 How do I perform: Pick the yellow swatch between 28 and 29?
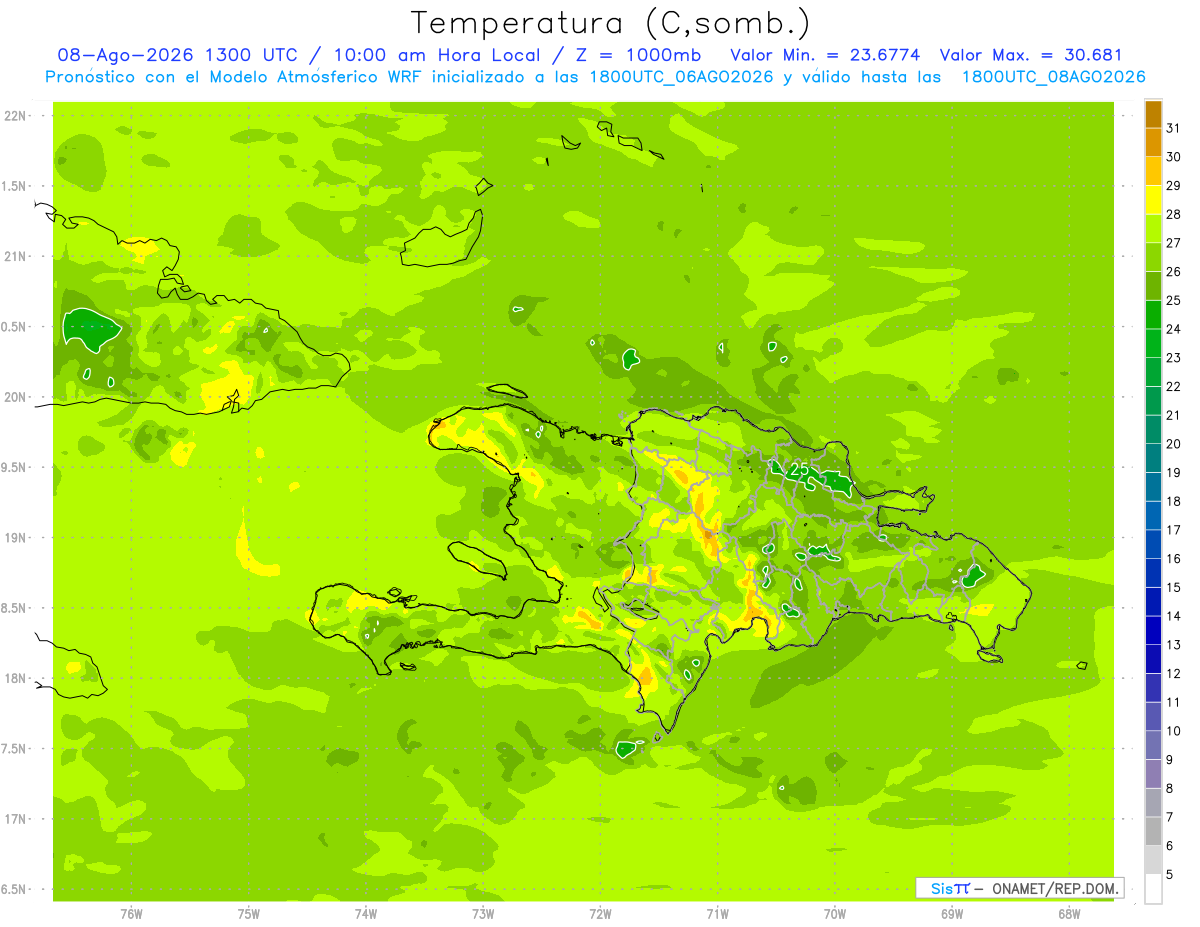pyautogui.click(x=1153, y=200)
